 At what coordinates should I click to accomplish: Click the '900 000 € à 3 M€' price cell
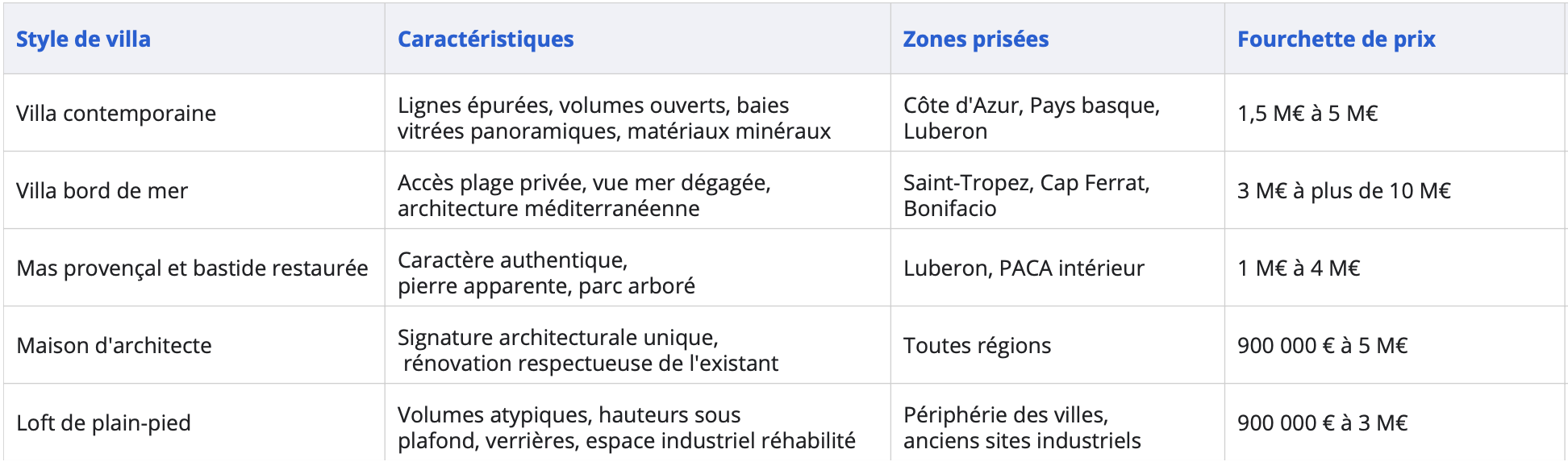(x=1395, y=422)
